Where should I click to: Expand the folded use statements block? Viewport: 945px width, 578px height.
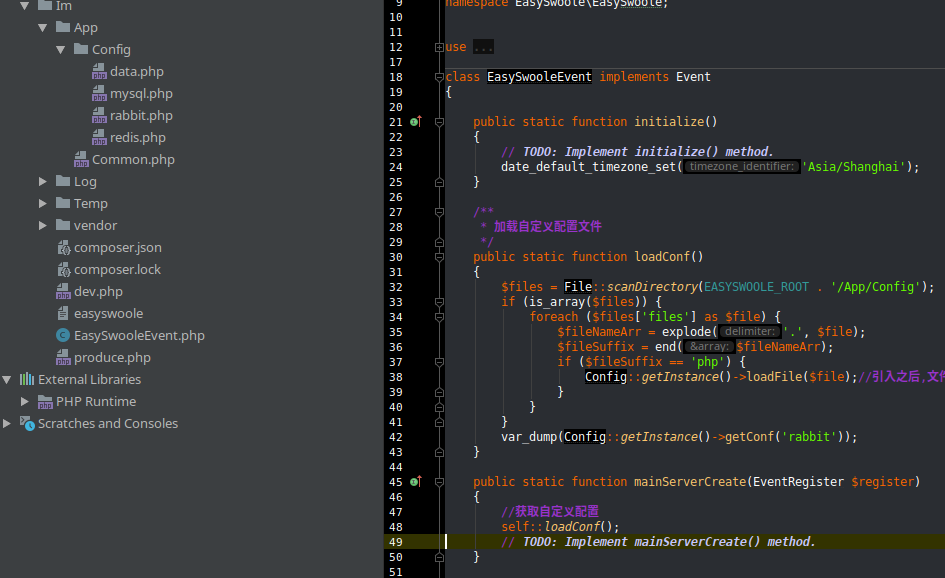click(439, 47)
